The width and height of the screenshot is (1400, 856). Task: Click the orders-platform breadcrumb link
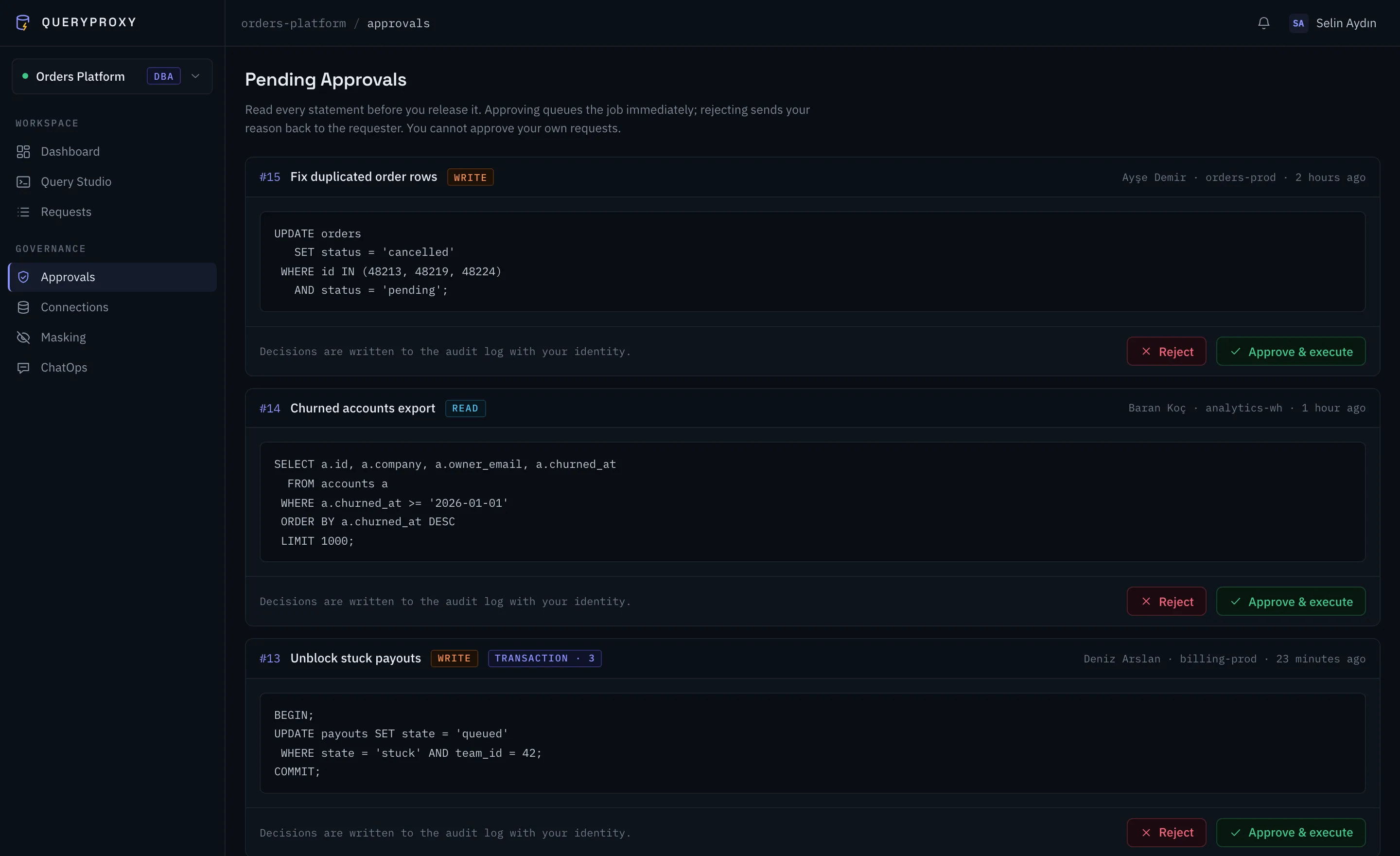[293, 23]
